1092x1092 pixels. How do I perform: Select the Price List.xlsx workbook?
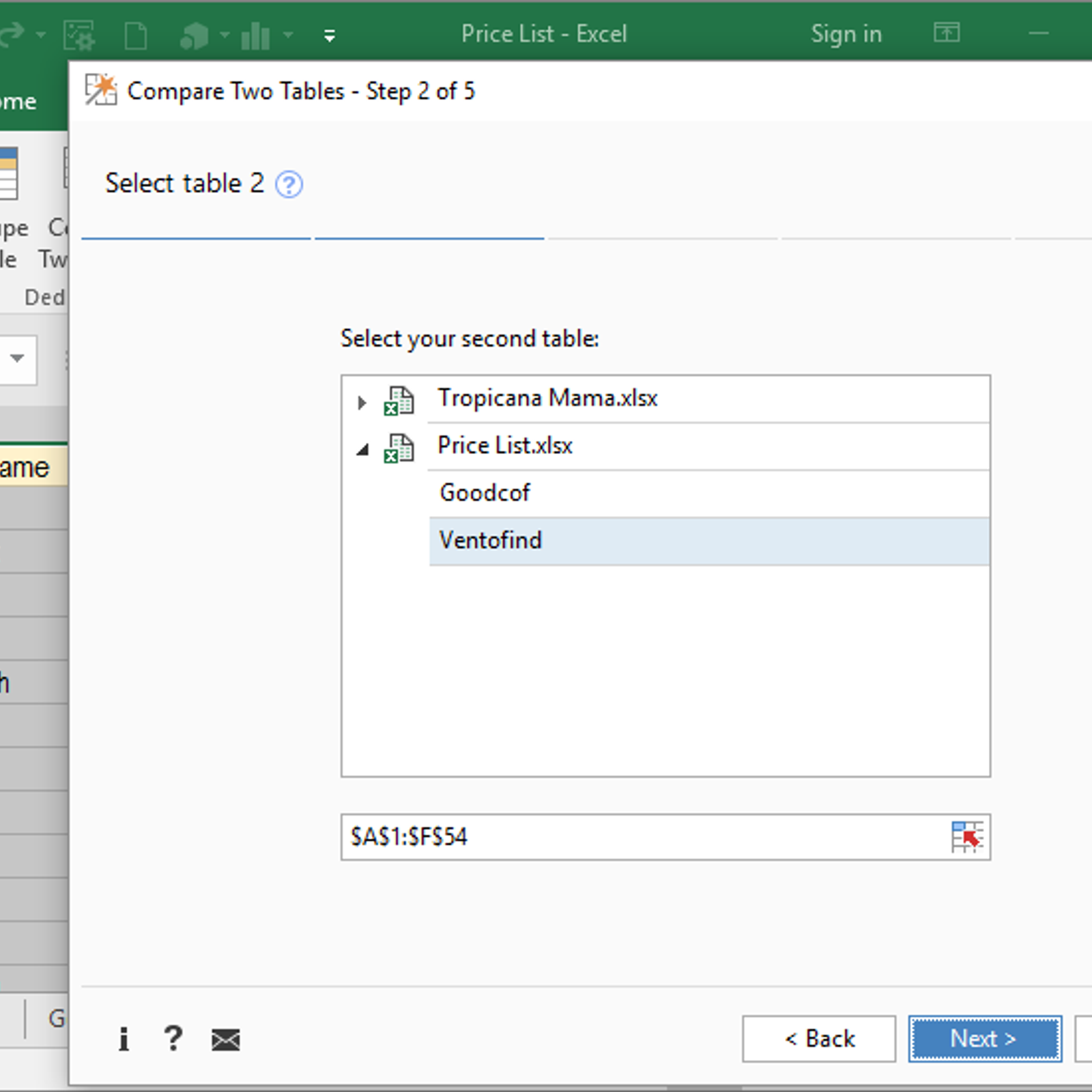(x=708, y=446)
